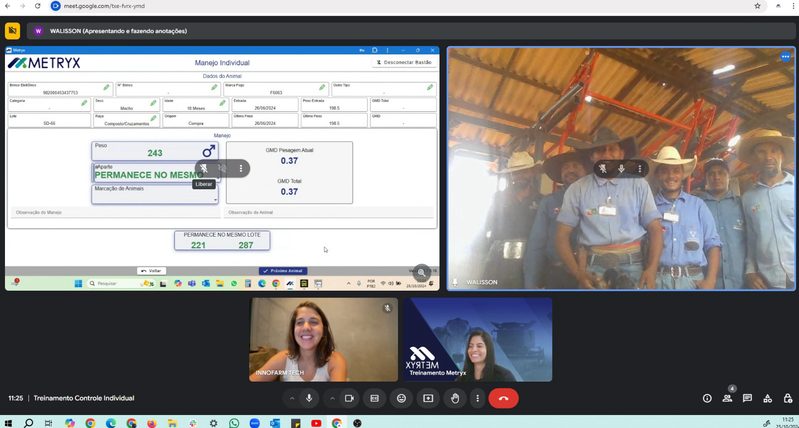Image resolution: width=799 pixels, height=428 pixels.
Task: Click the Metryx logo
Action: pyautogui.click(x=44, y=63)
